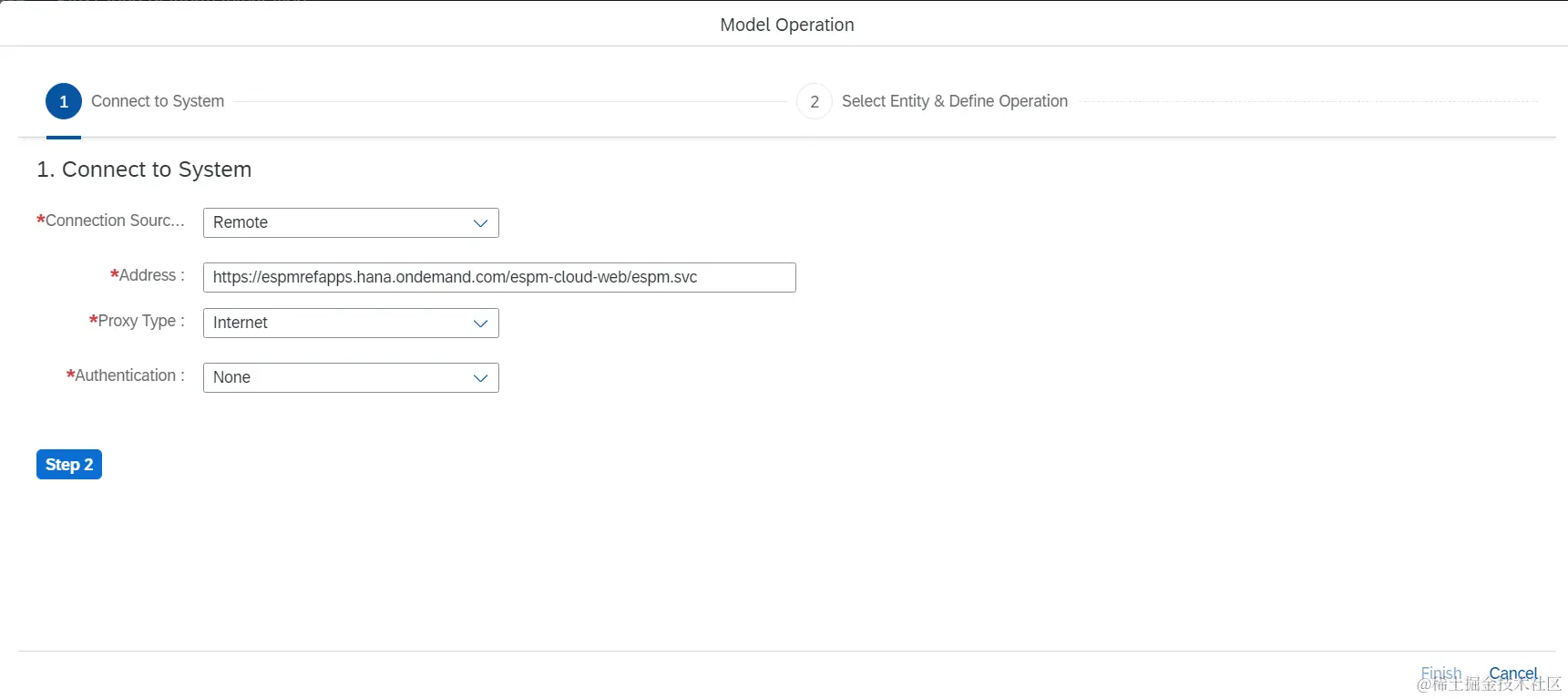Click the step 1 circle indicator
This screenshot has height=699, width=1568.
click(64, 101)
